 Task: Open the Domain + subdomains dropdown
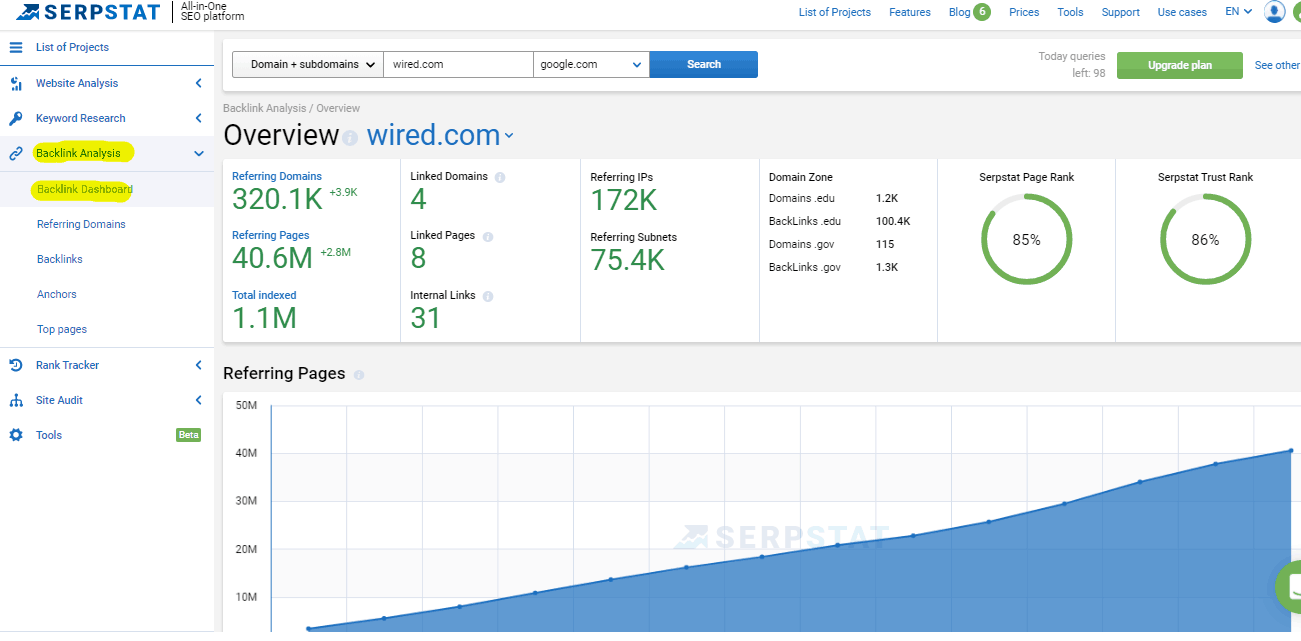pyautogui.click(x=308, y=64)
